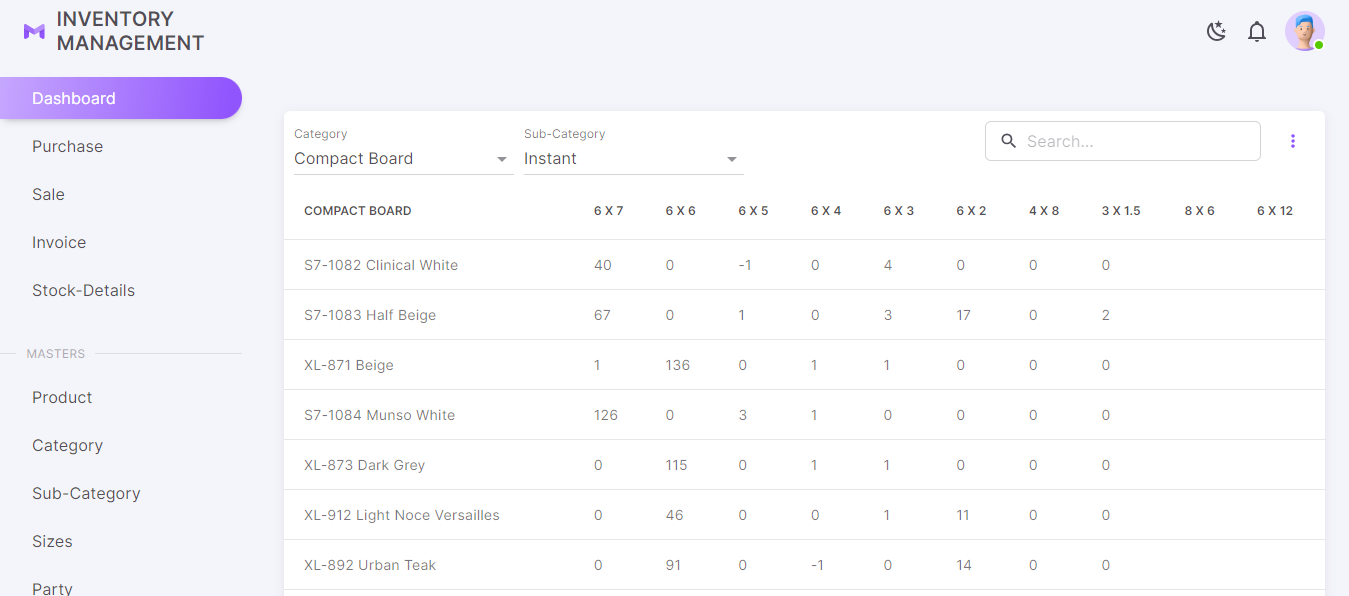Toggle dark mode with moon icon
This screenshot has width=1349, height=596.
(x=1216, y=31)
